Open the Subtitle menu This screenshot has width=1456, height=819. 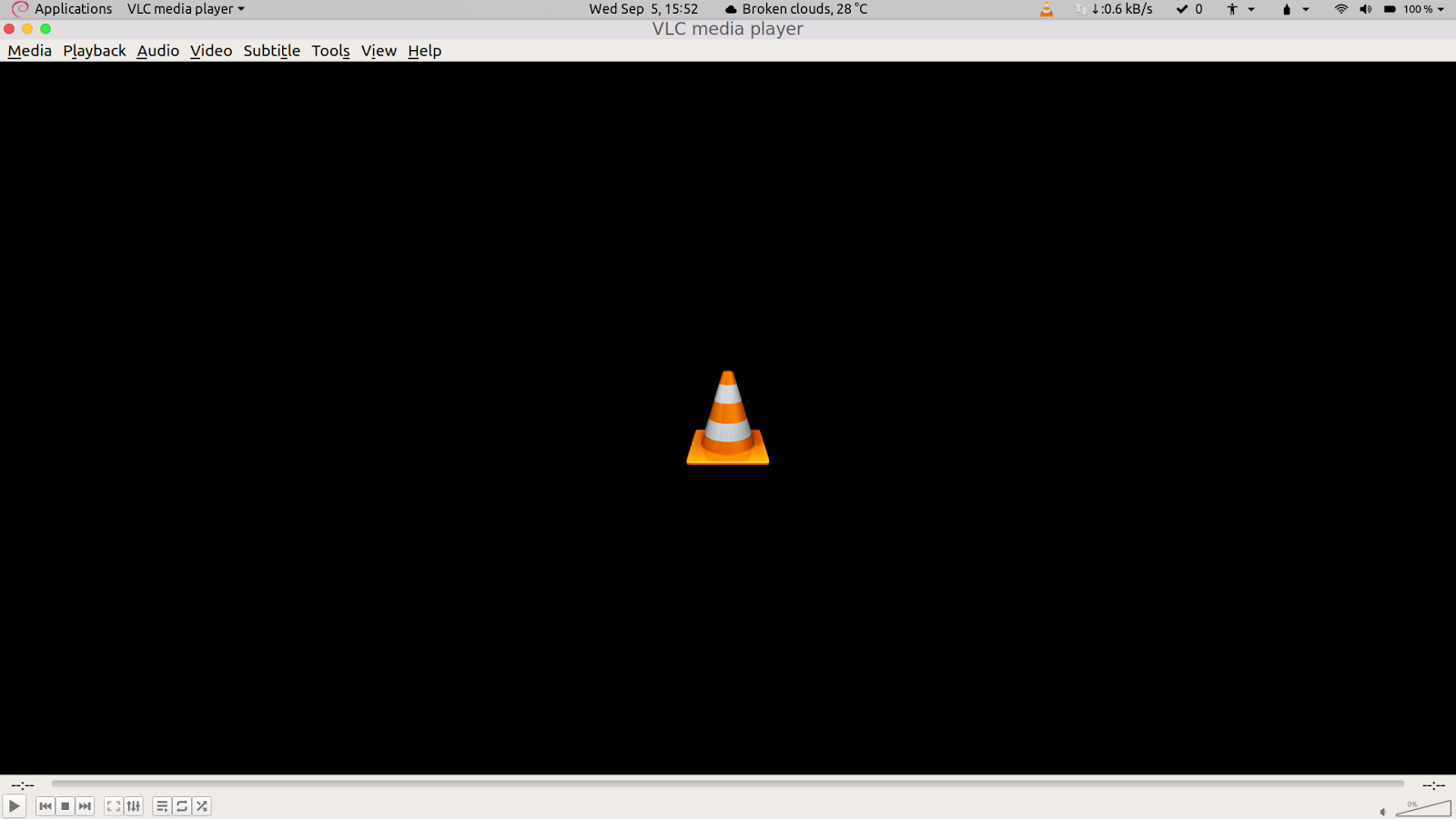(270, 51)
